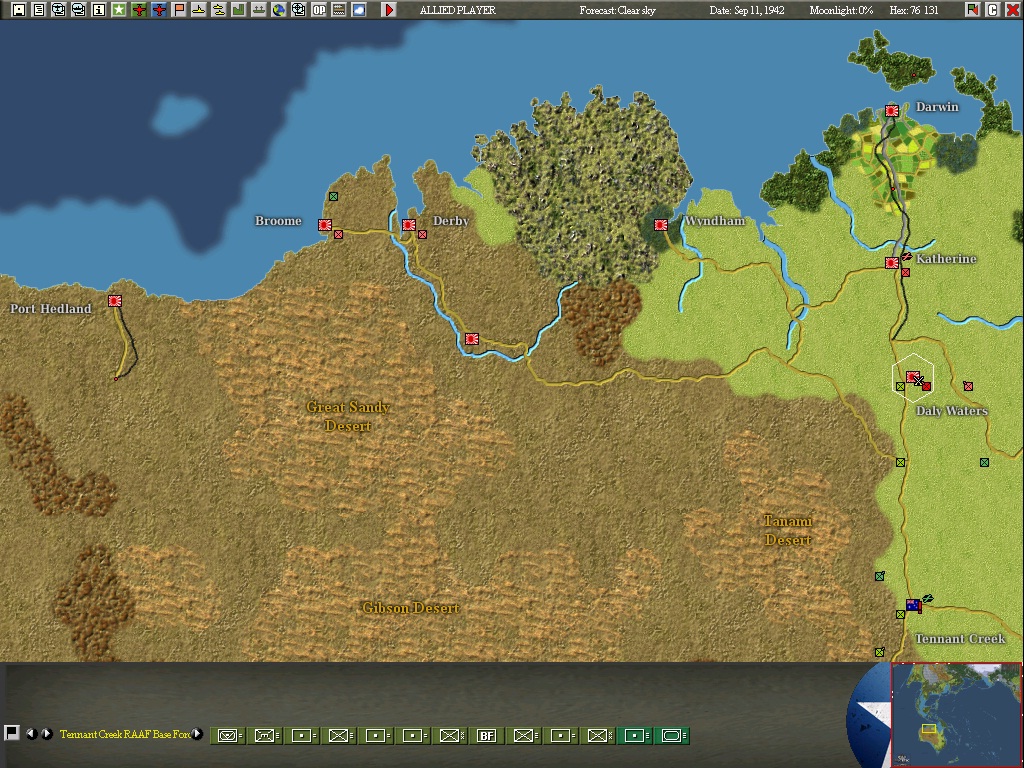
Task: Click the red arrow end turn button
Action: click(x=389, y=10)
